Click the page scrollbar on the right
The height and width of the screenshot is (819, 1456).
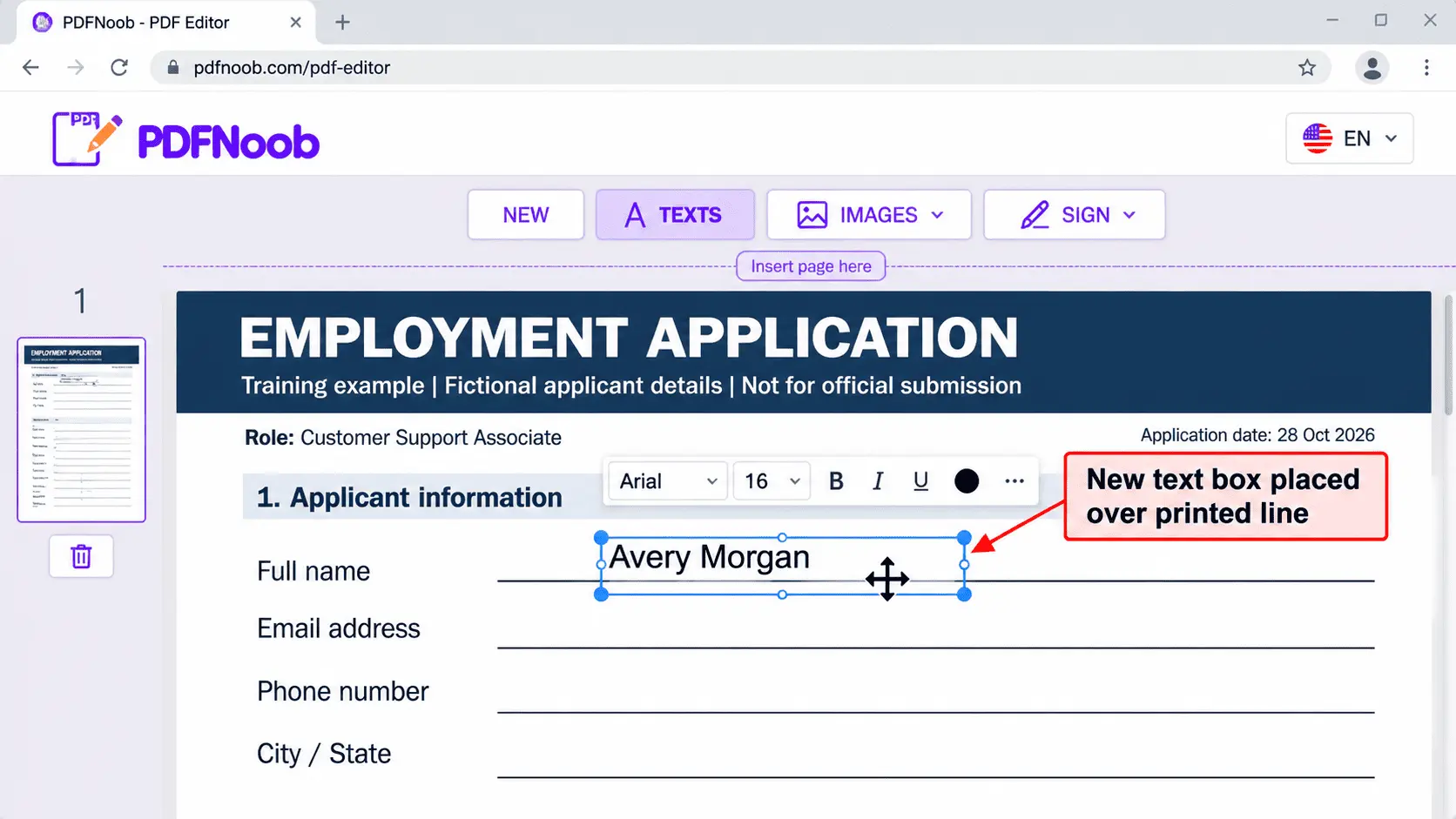click(1448, 357)
